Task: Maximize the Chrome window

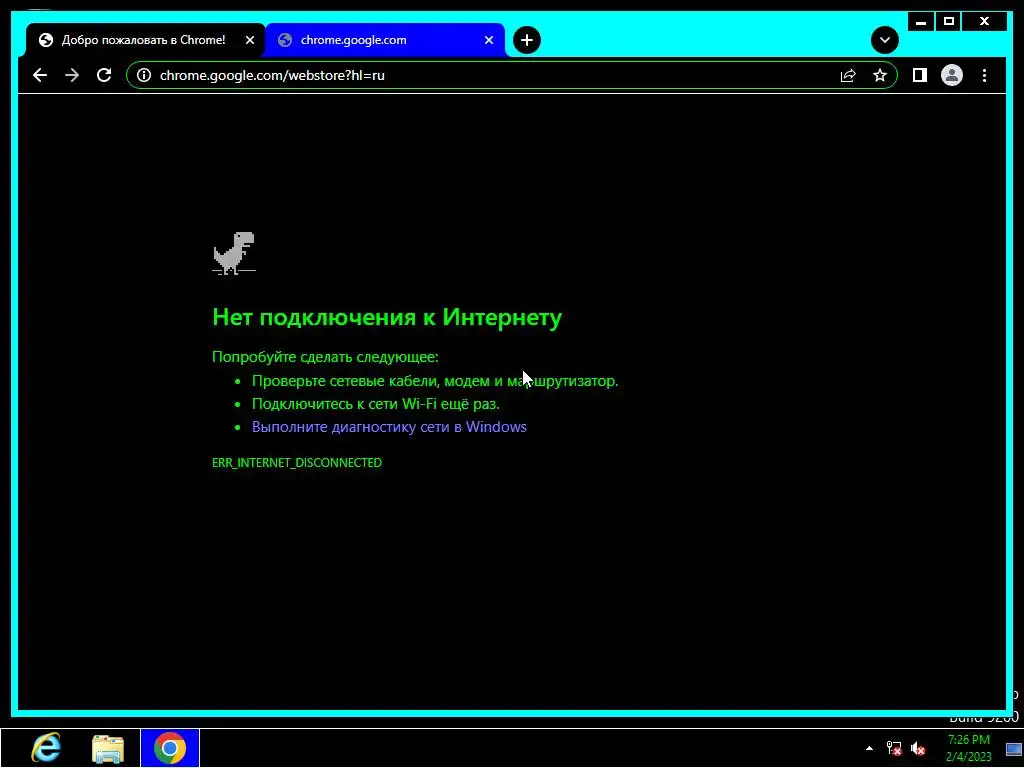Action: 949,22
